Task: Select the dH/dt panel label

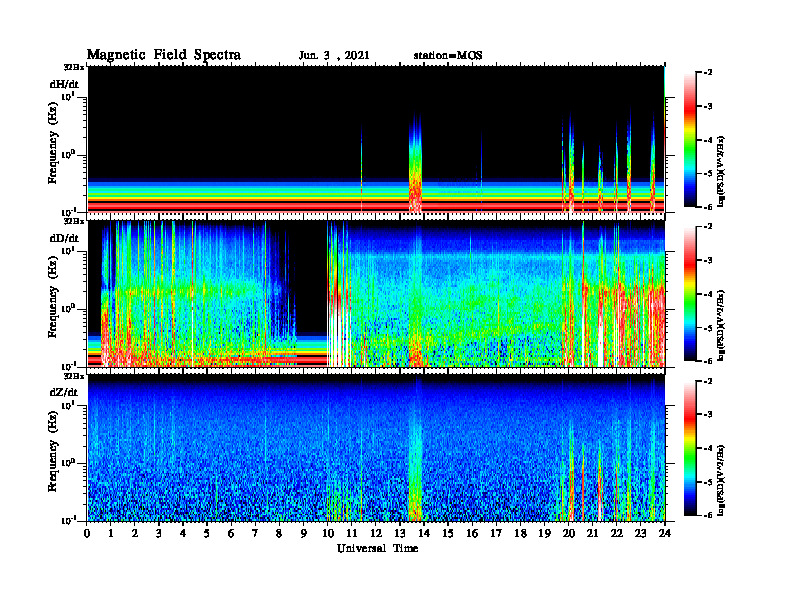Action: (x=64, y=84)
